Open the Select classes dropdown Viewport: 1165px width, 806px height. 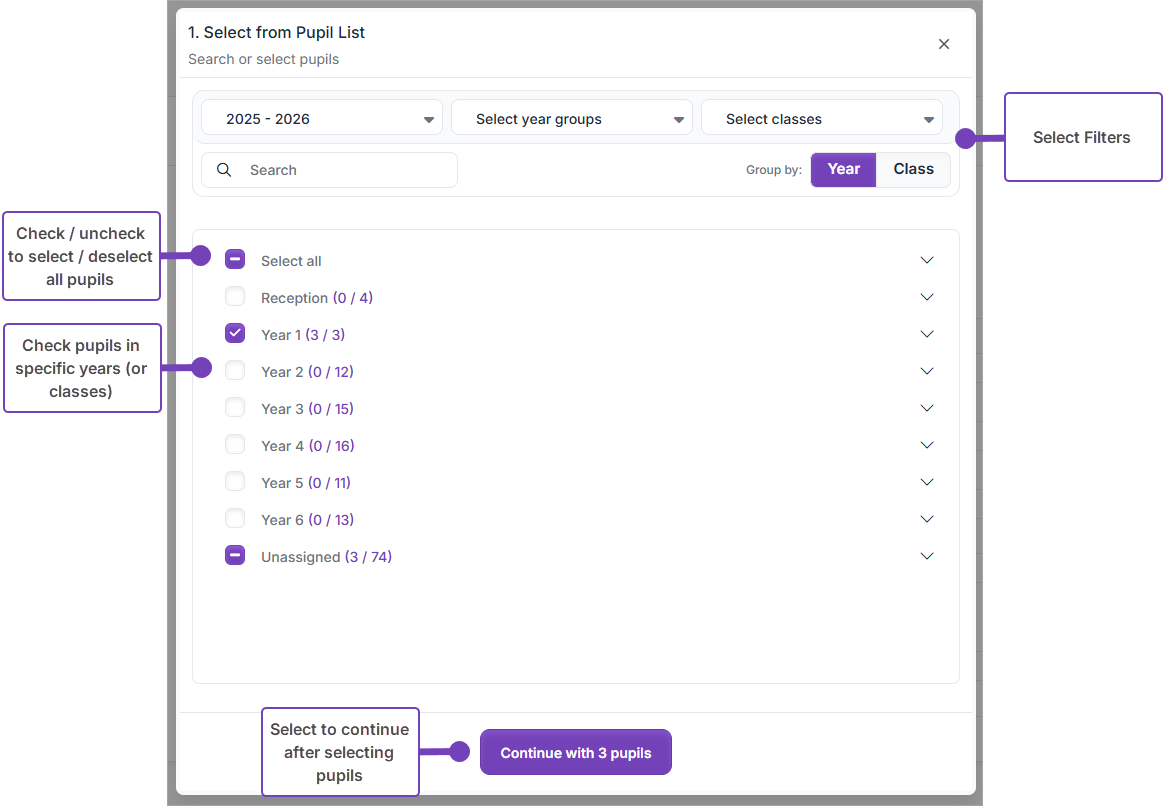[x=821, y=119]
